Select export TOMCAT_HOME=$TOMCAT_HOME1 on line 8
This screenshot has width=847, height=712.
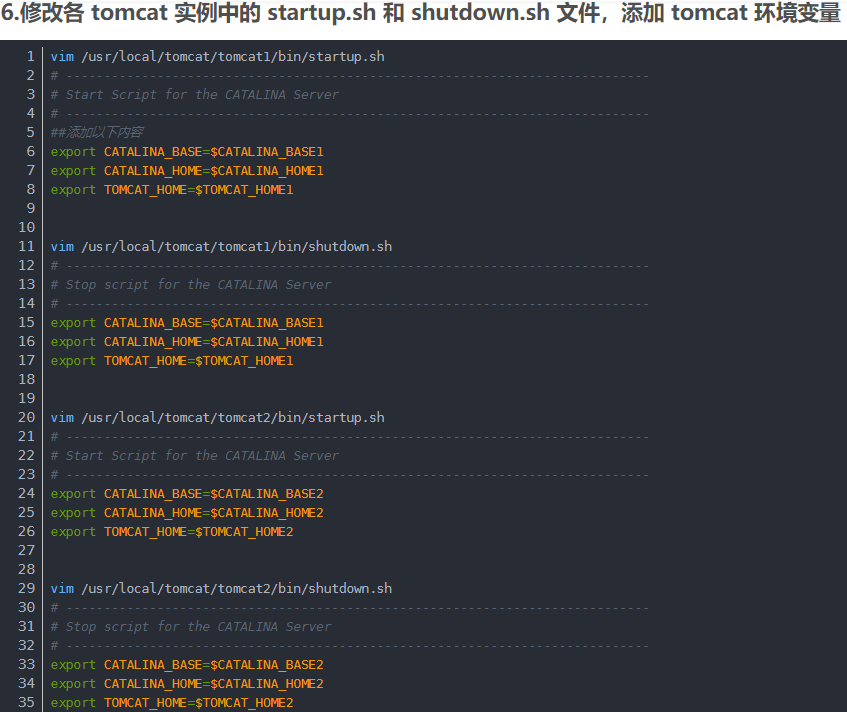click(x=172, y=190)
